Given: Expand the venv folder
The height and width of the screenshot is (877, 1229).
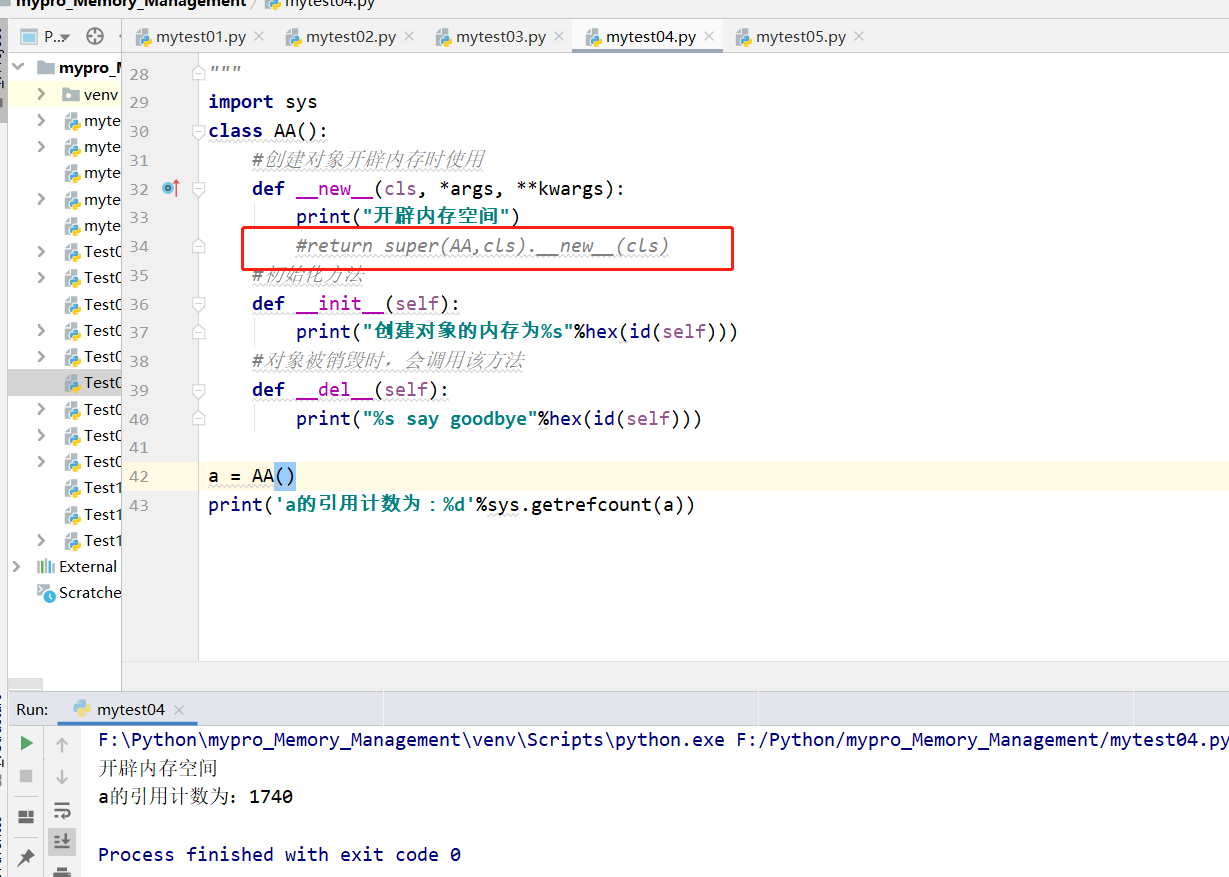Looking at the screenshot, I should (41, 94).
